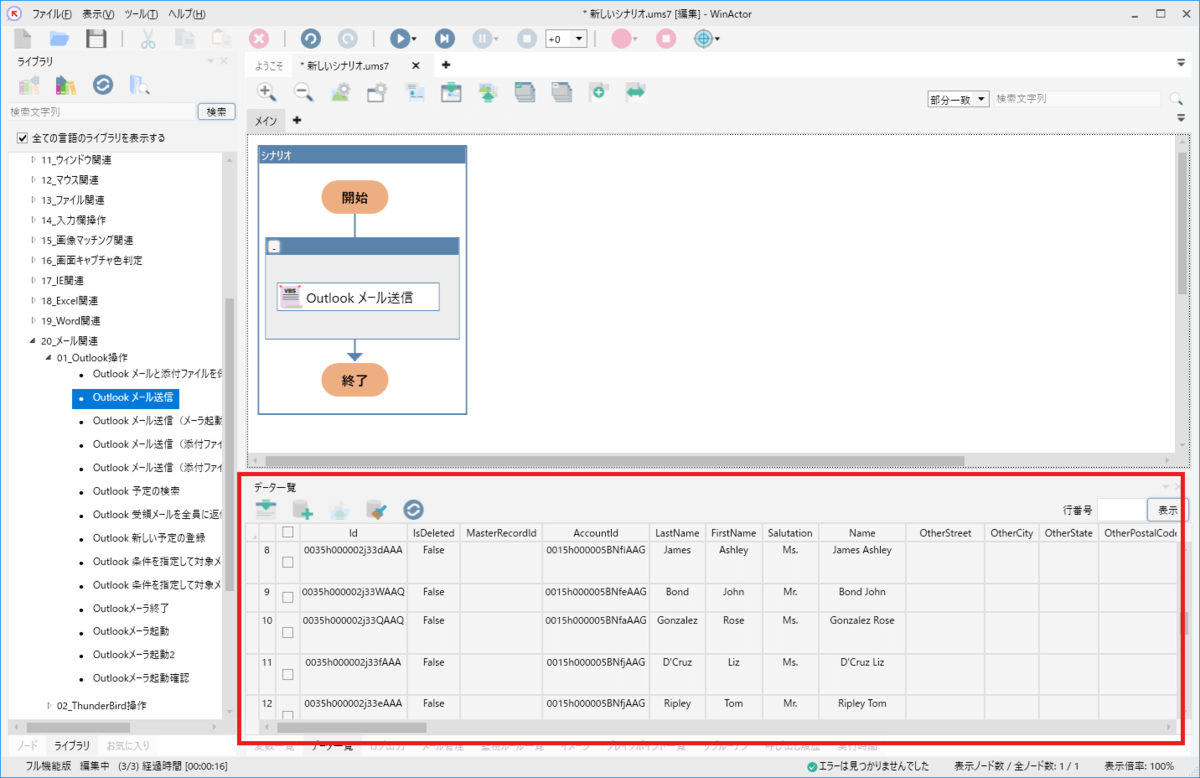Check the checkbox for row 9
Image resolution: width=1200 pixels, height=778 pixels.
tap(288, 597)
